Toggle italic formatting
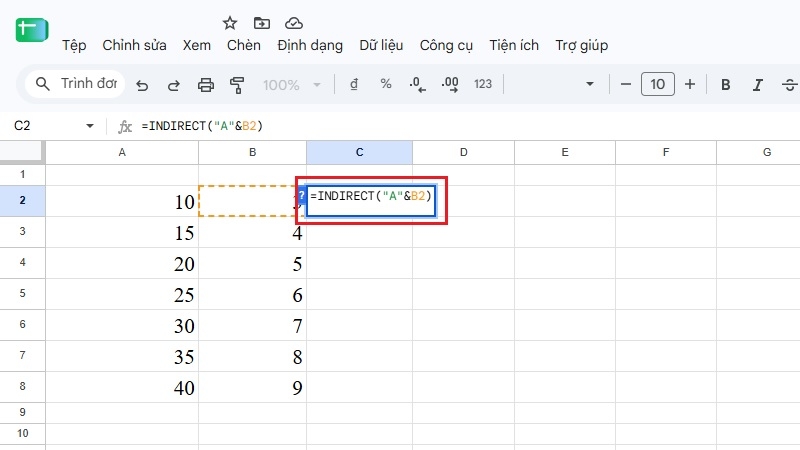Screen dimensions: 800x450 coord(758,85)
